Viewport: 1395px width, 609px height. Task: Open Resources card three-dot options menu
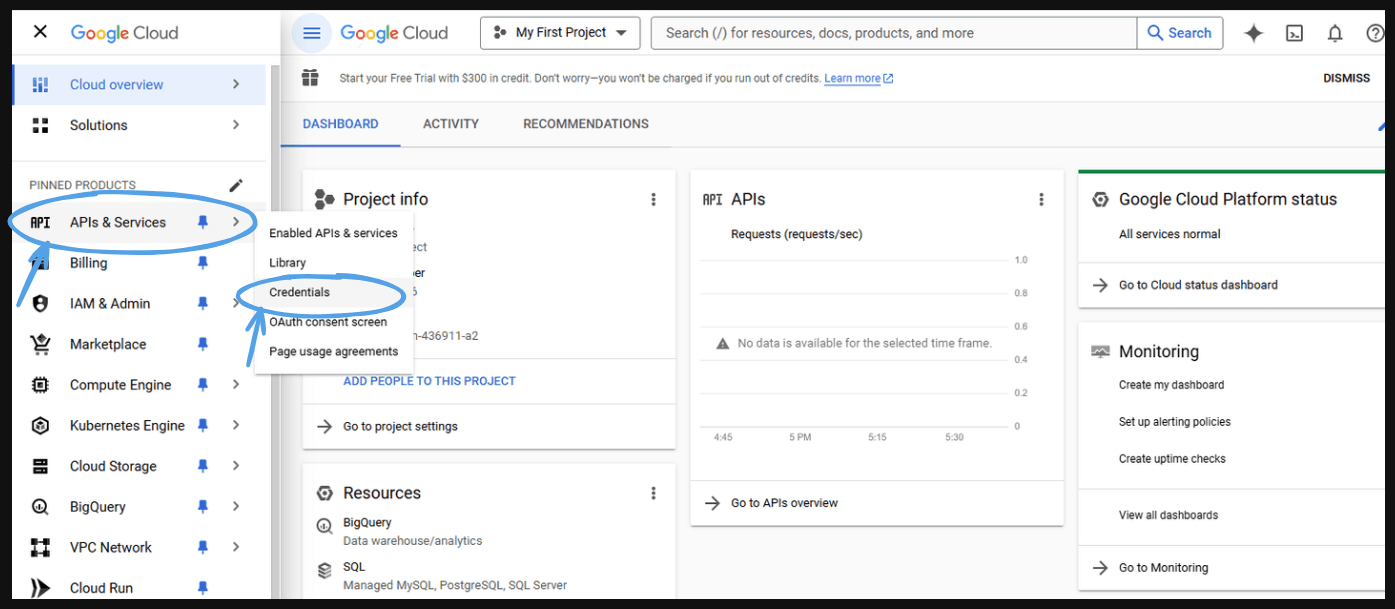point(654,493)
